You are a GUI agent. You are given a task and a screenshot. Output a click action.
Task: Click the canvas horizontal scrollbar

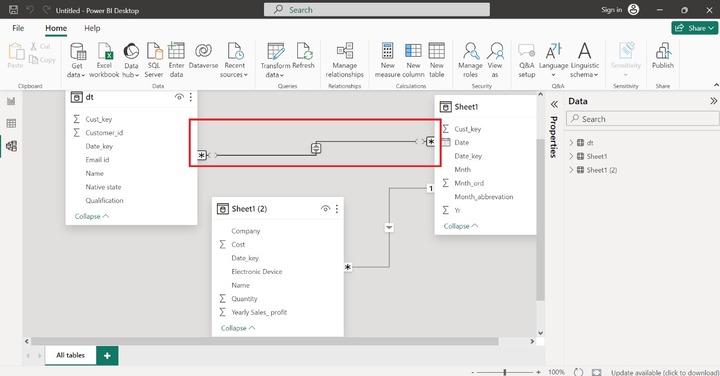pyautogui.click(x=264, y=341)
